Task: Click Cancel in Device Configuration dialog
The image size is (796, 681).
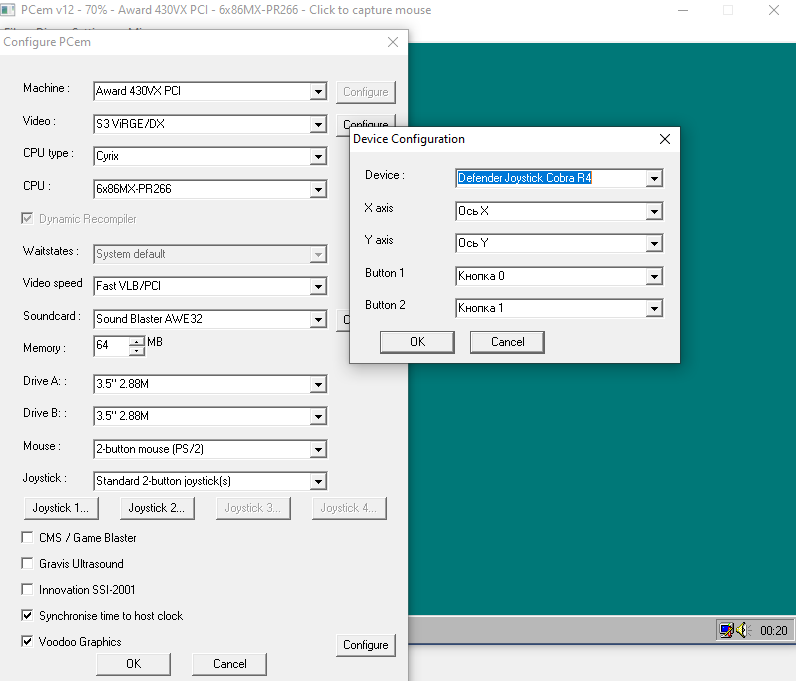Action: [507, 342]
